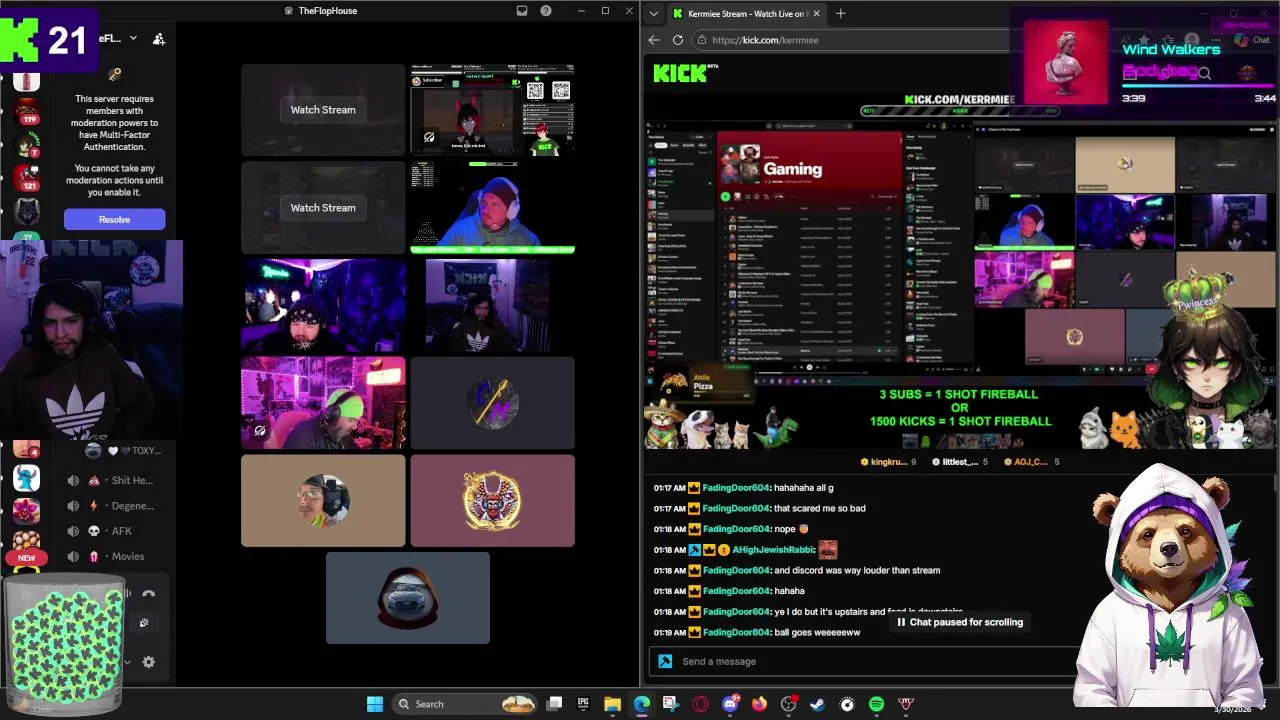Screen dimensions: 1280x720
Task: Open Steam from the taskbar
Action: [818, 704]
